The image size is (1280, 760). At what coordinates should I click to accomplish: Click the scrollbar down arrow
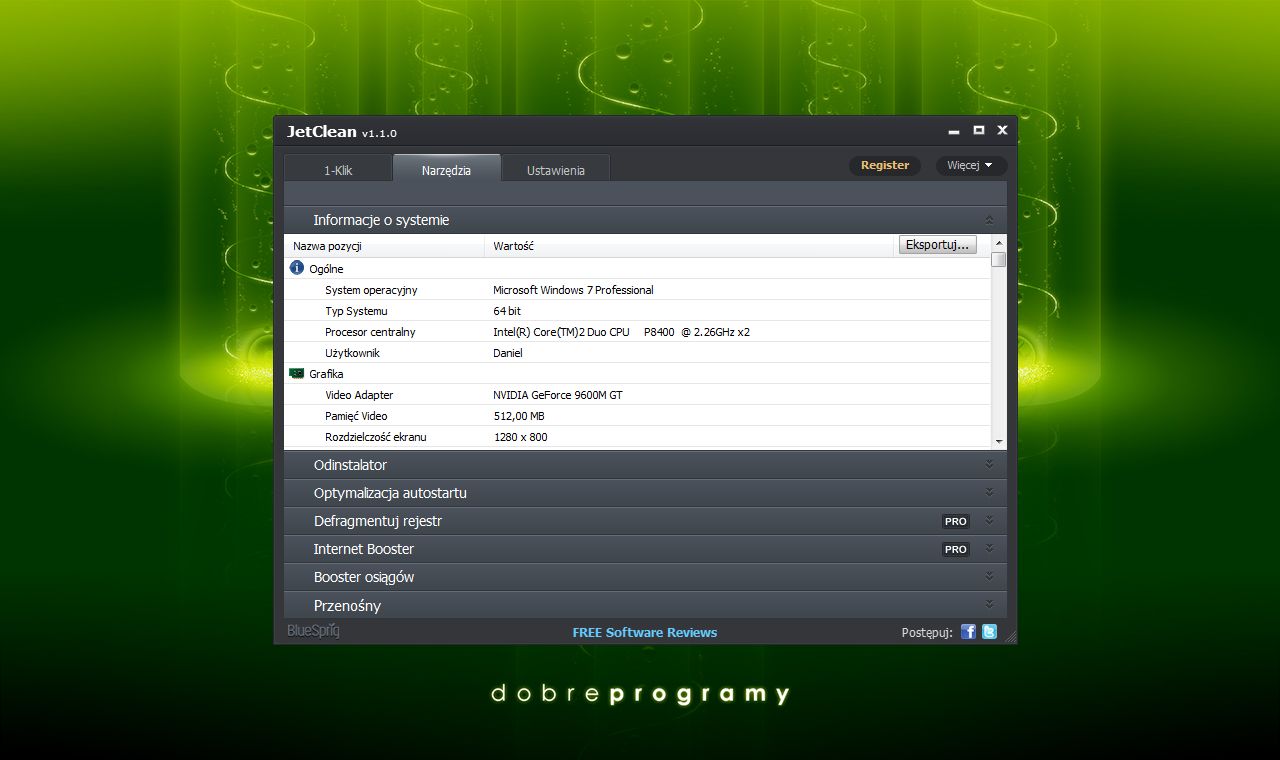pyautogui.click(x=999, y=441)
